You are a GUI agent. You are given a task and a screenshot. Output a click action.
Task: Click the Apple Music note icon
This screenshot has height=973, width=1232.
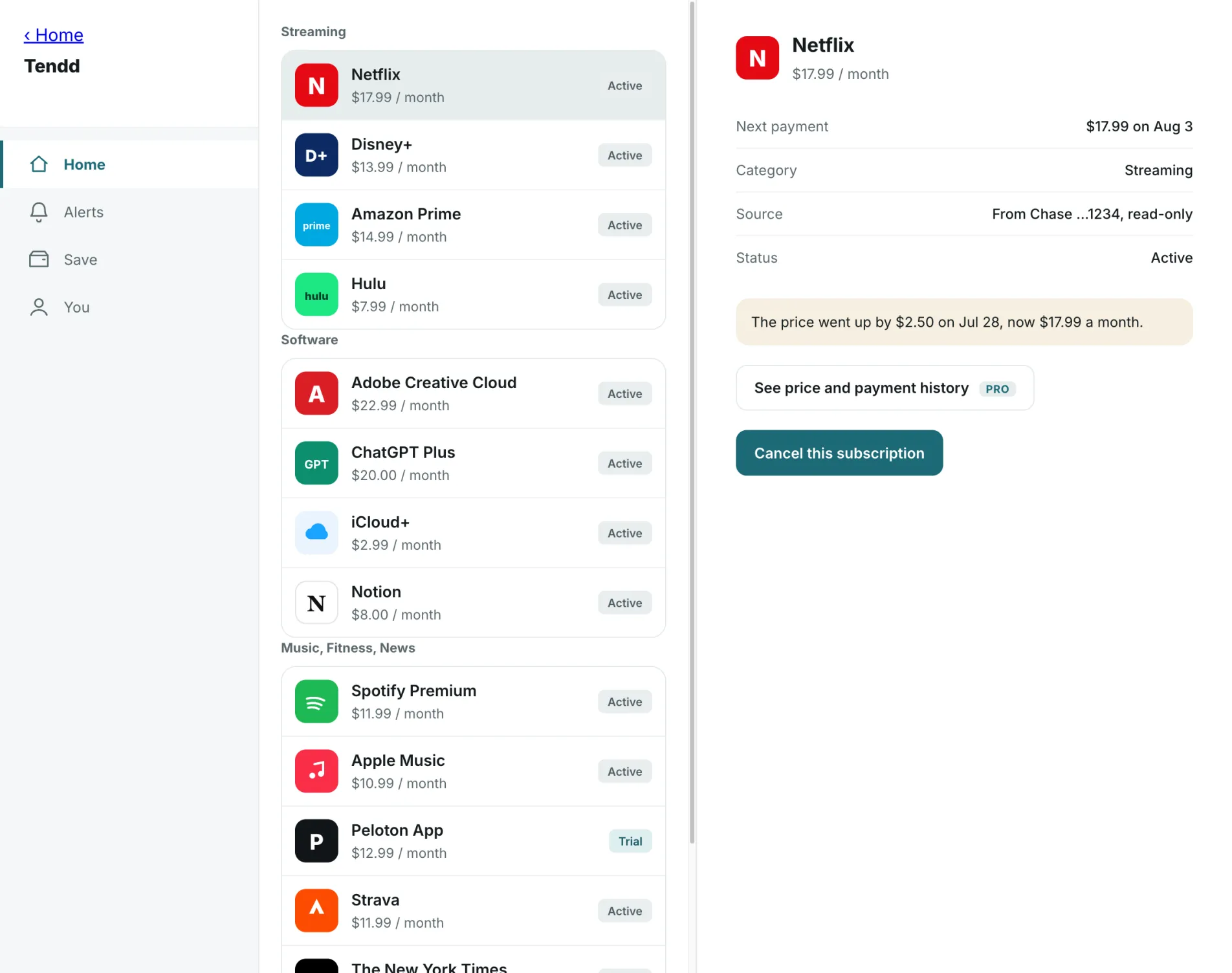click(x=316, y=772)
